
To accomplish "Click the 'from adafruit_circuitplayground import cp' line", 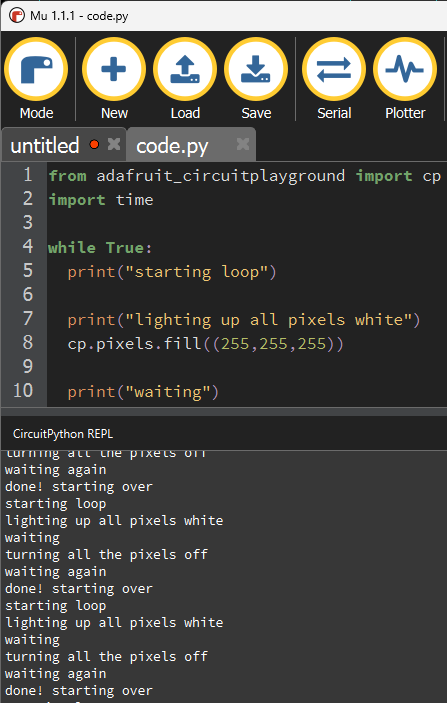I will point(245,176).
